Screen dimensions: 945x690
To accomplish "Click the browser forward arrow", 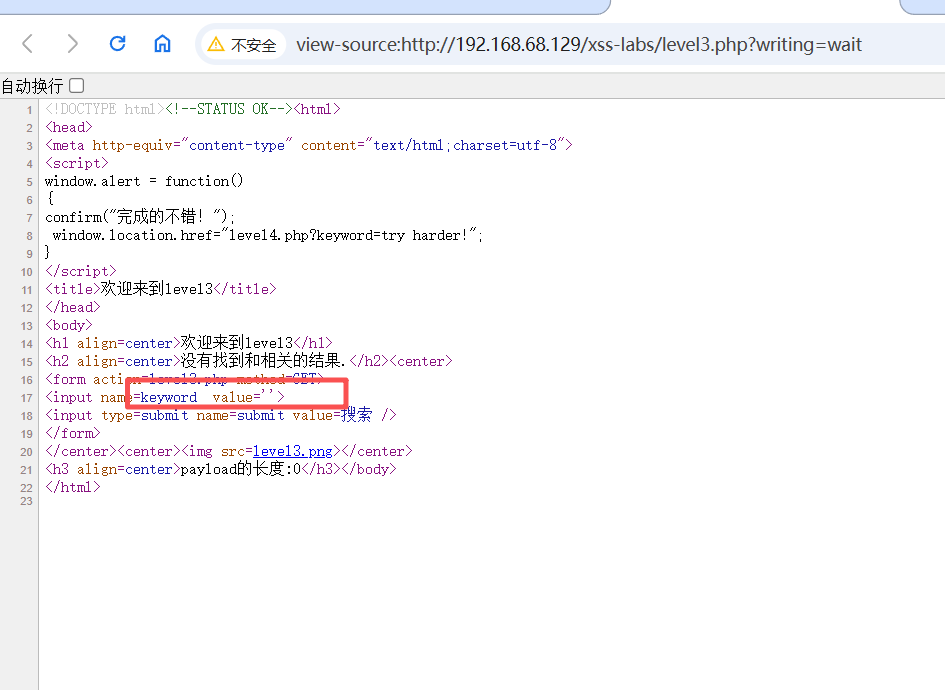I will (x=72, y=44).
